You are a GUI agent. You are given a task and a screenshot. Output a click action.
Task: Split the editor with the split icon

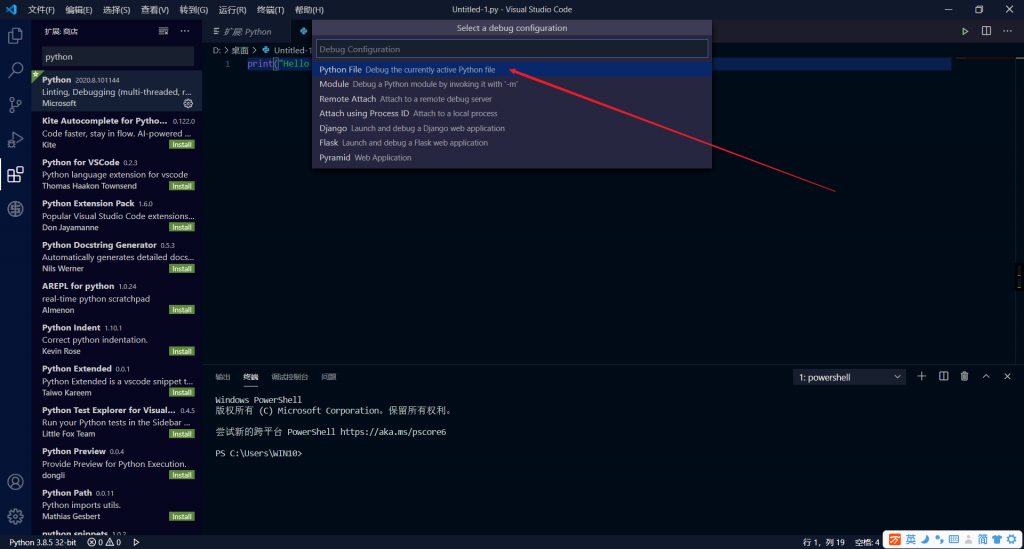(x=986, y=31)
